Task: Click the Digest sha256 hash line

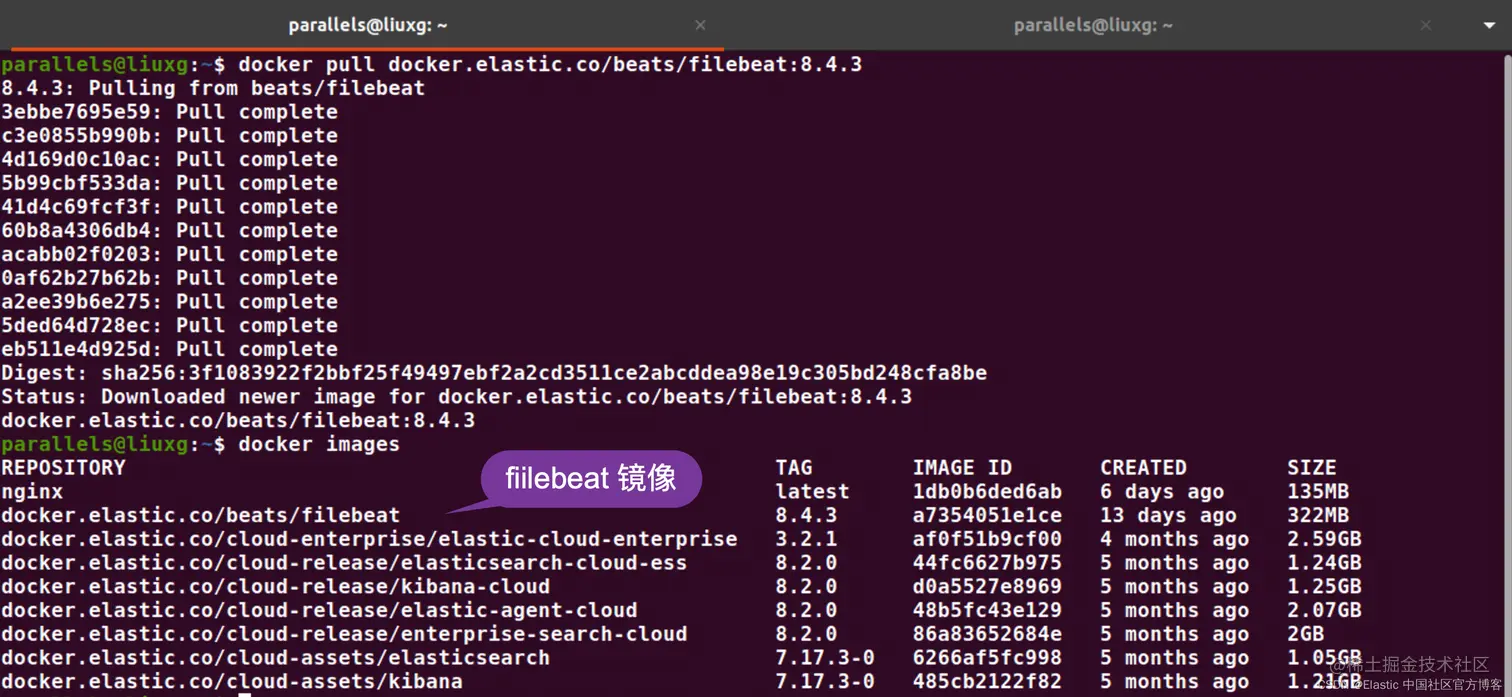Action: point(494,373)
